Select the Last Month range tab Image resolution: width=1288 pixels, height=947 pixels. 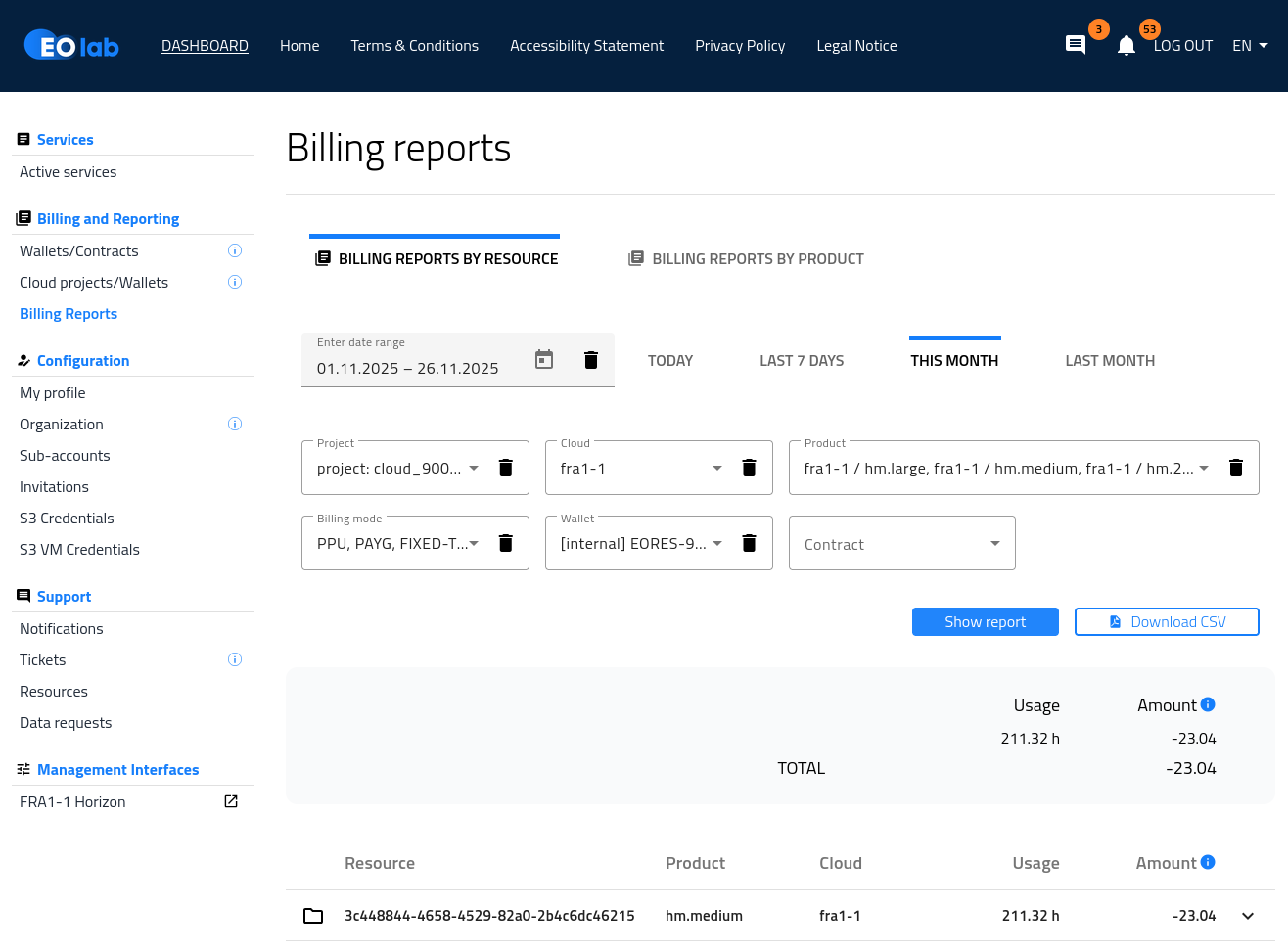point(1109,361)
